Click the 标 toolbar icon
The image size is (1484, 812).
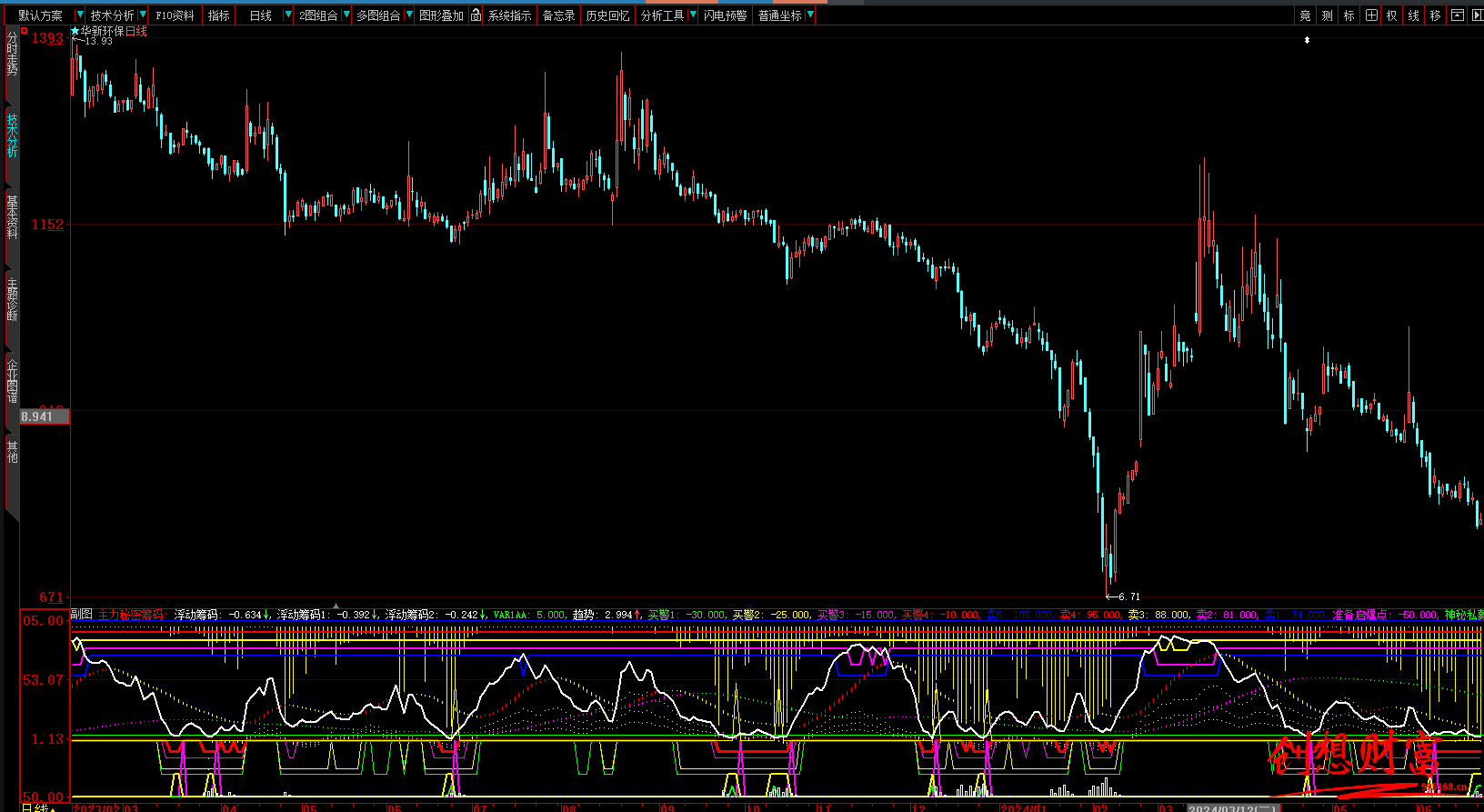coord(1349,15)
